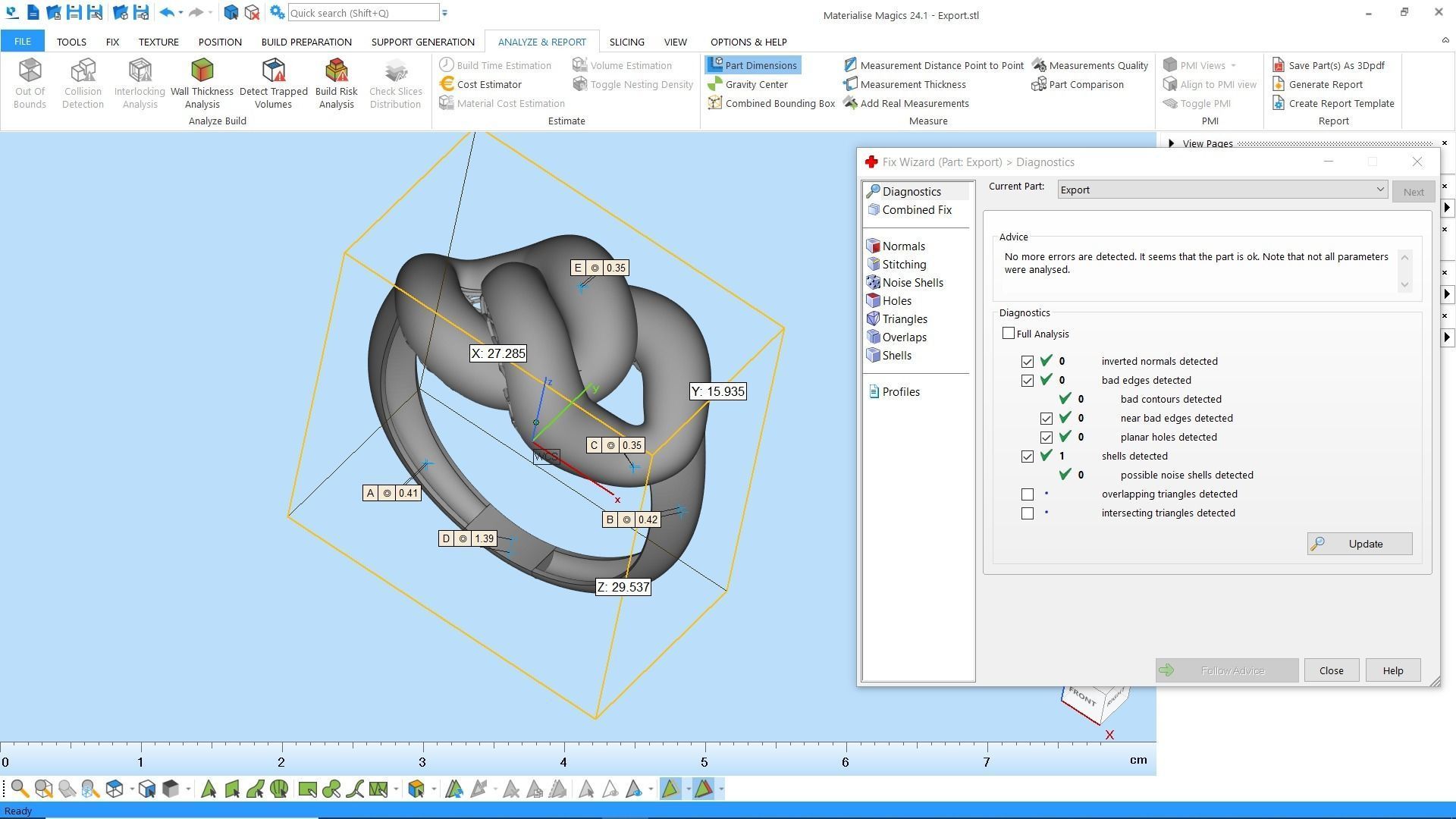The image size is (1456, 819).
Task: Expand the PMI Views dropdown
Action: pos(1233,65)
